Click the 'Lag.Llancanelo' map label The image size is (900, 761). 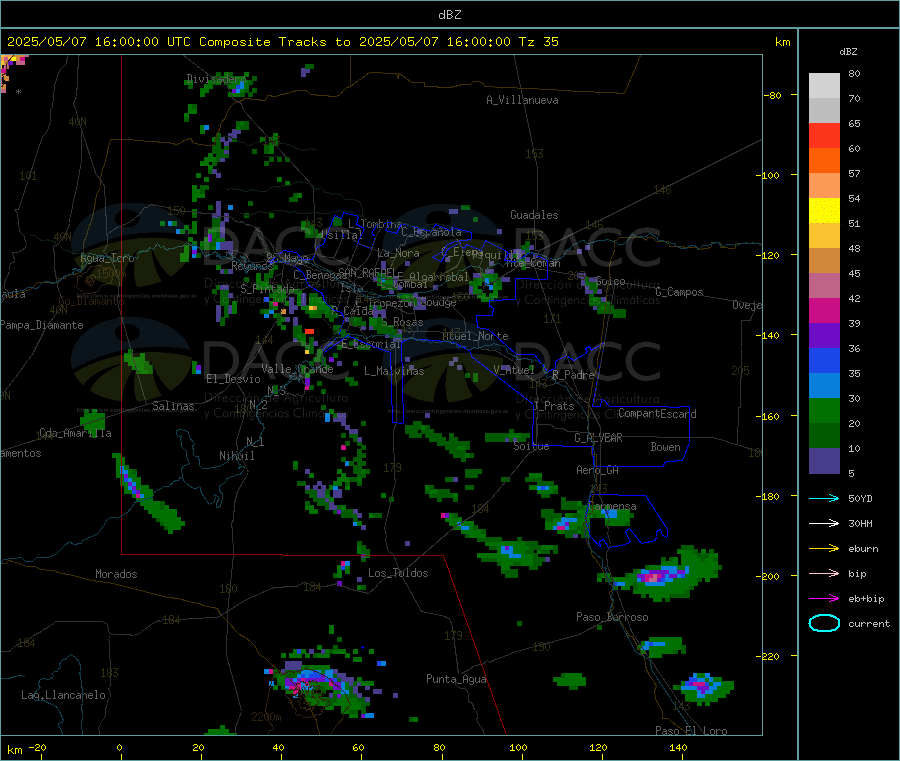[x=63, y=696]
